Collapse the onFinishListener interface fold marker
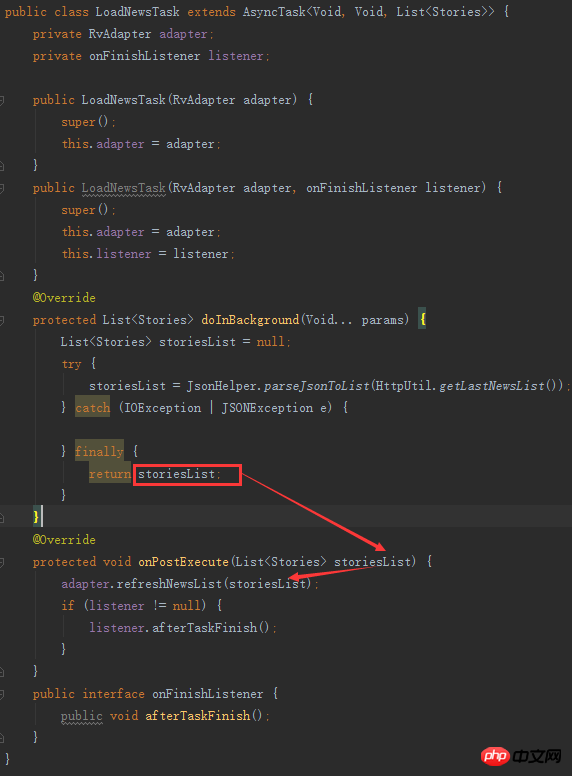Viewport: 572px width, 776px height. click(x=2, y=694)
